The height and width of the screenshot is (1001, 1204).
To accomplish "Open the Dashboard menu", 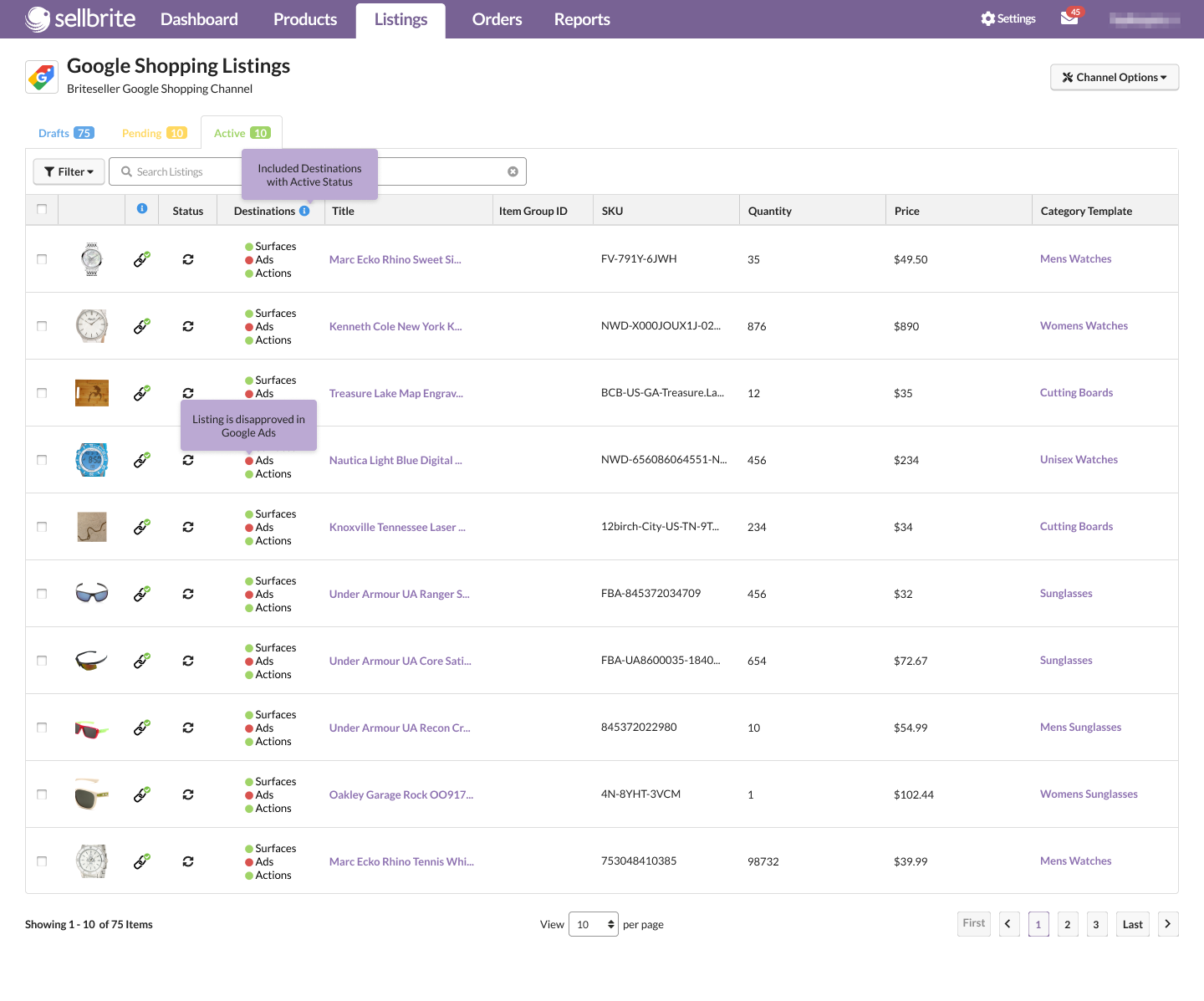I will [199, 19].
